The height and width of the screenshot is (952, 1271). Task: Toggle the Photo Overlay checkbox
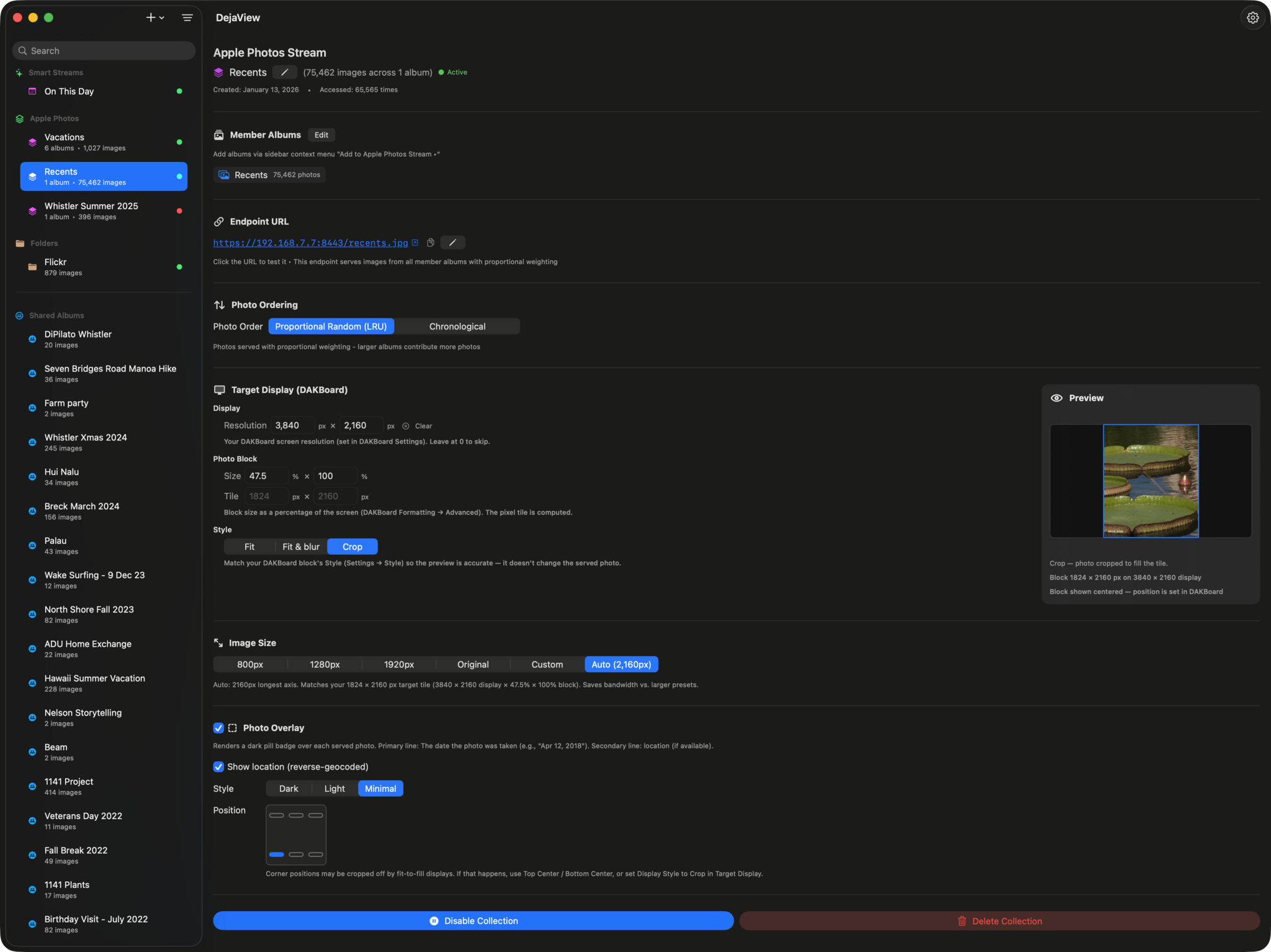coord(218,728)
